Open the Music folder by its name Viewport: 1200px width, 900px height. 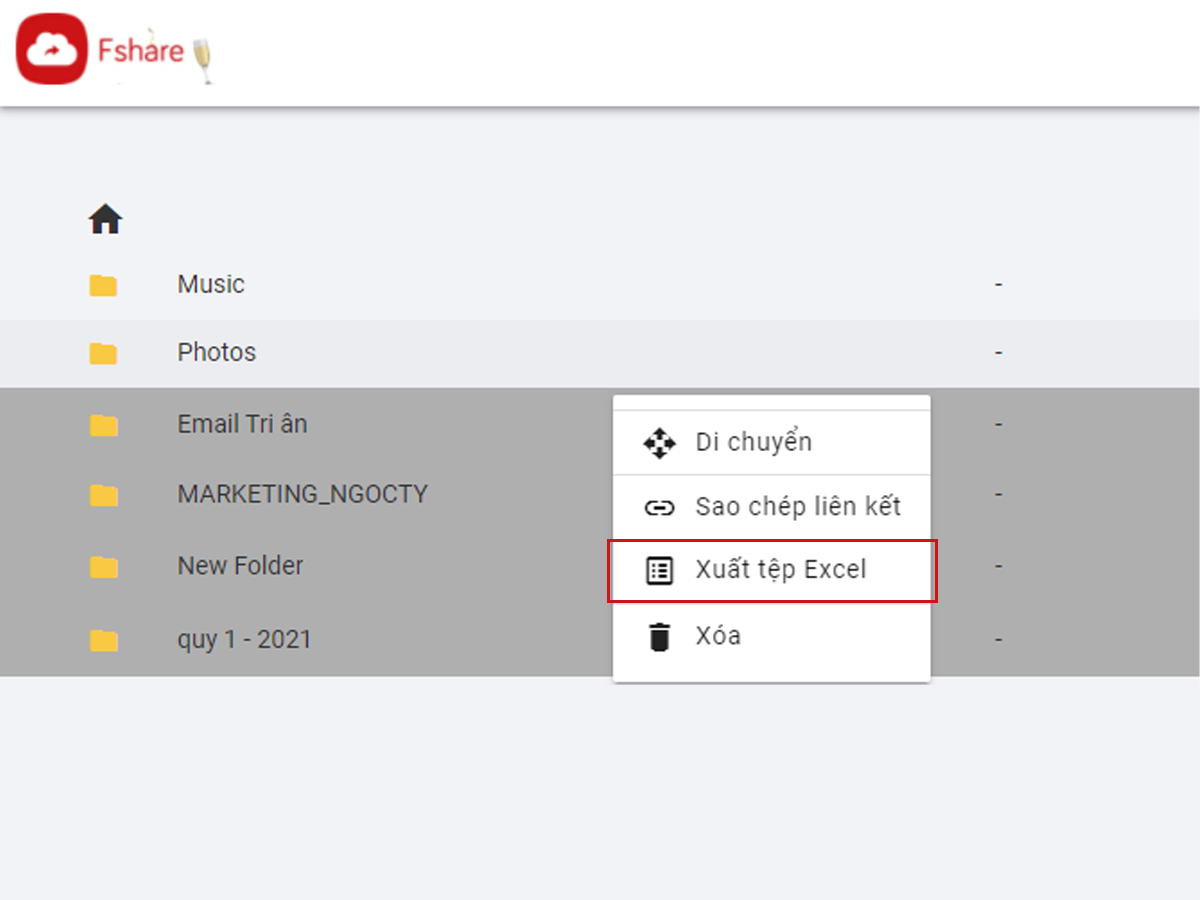[x=211, y=285]
